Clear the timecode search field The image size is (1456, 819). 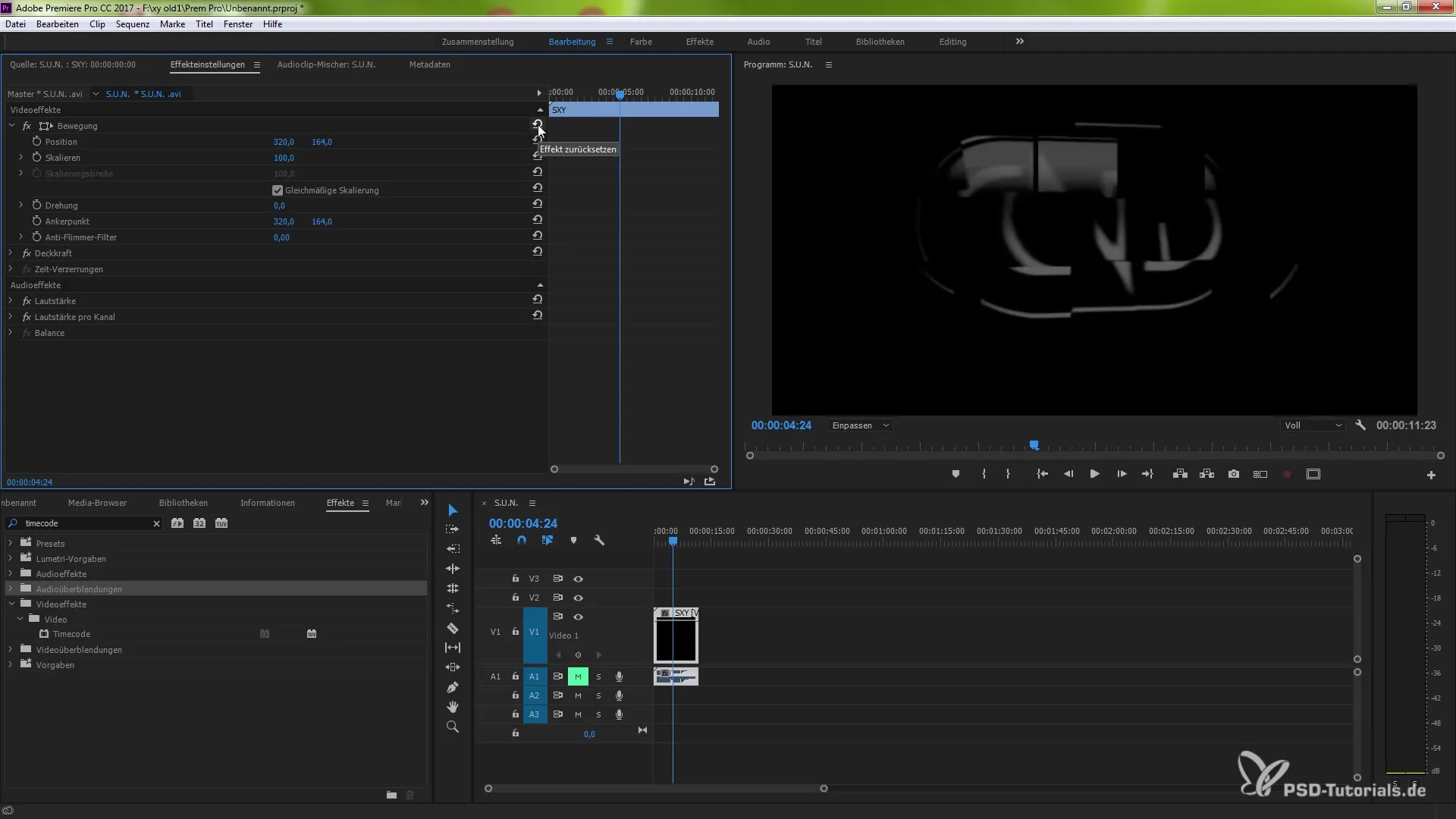[x=156, y=523]
